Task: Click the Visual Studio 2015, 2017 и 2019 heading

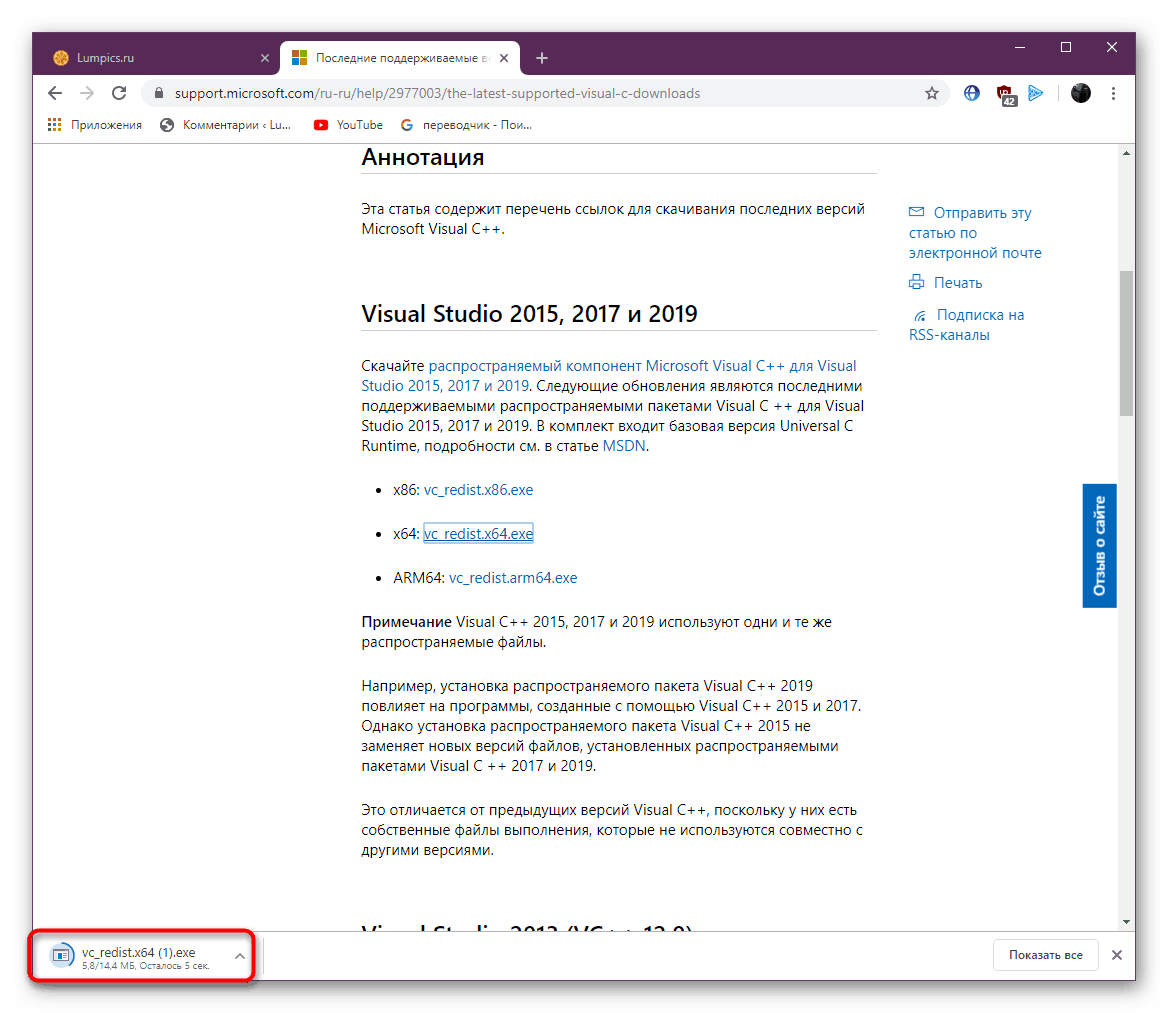Action: (x=529, y=314)
